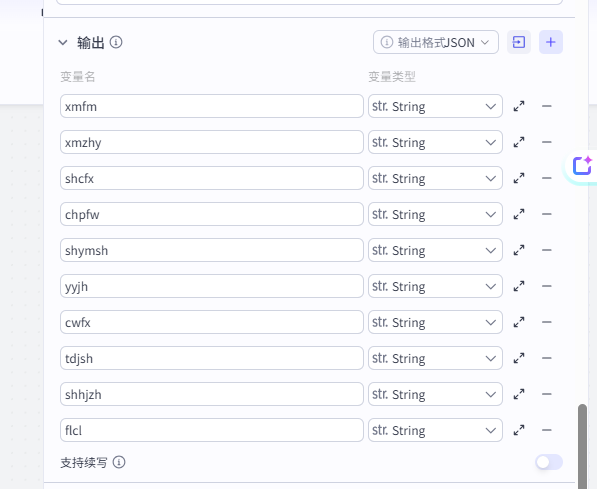Collapse the 输出 section chevron
The image size is (597, 489).
pos(63,42)
